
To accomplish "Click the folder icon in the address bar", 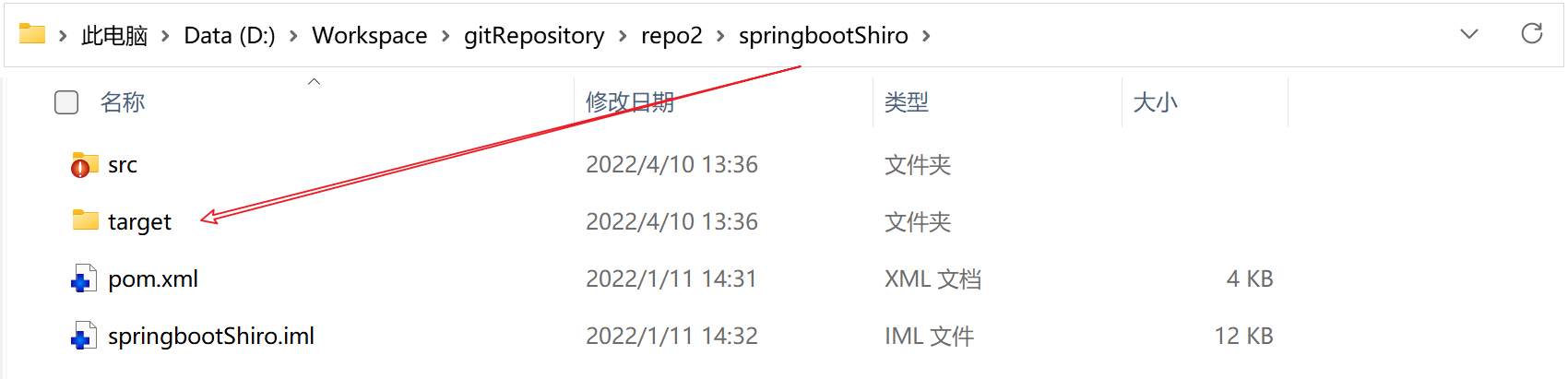I will (x=32, y=35).
